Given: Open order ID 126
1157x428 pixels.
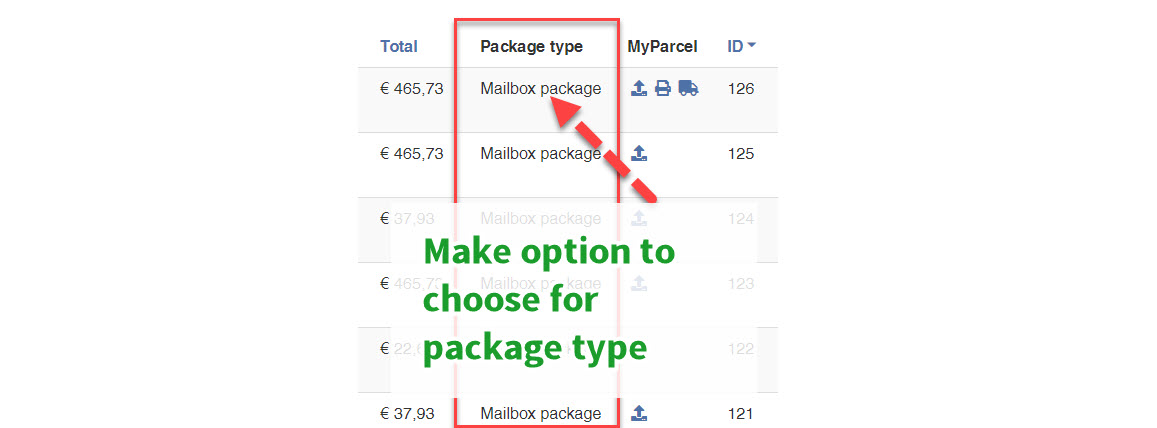Looking at the screenshot, I should pos(741,88).
